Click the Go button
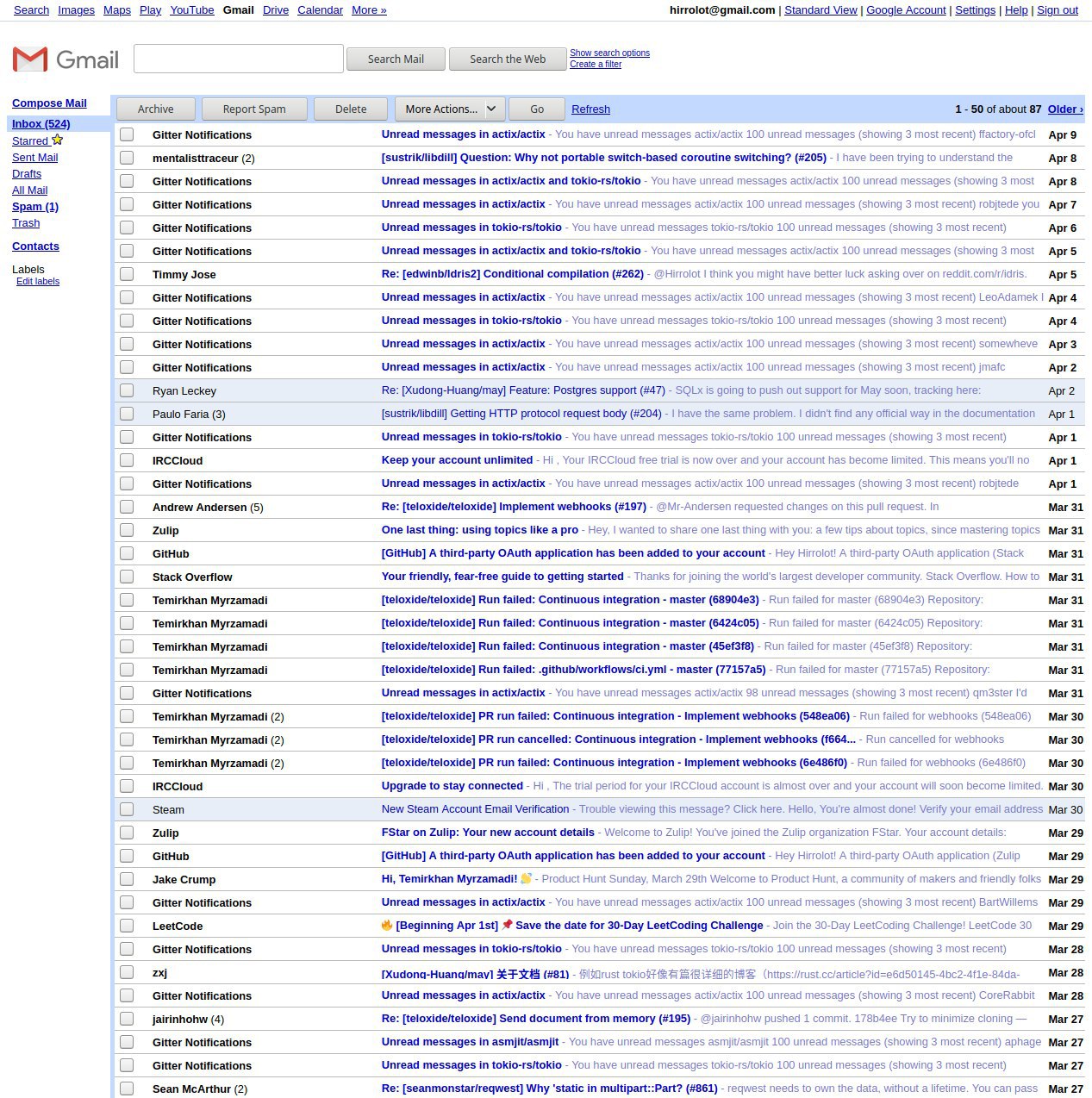This screenshot has width=1092, height=1098. click(537, 109)
